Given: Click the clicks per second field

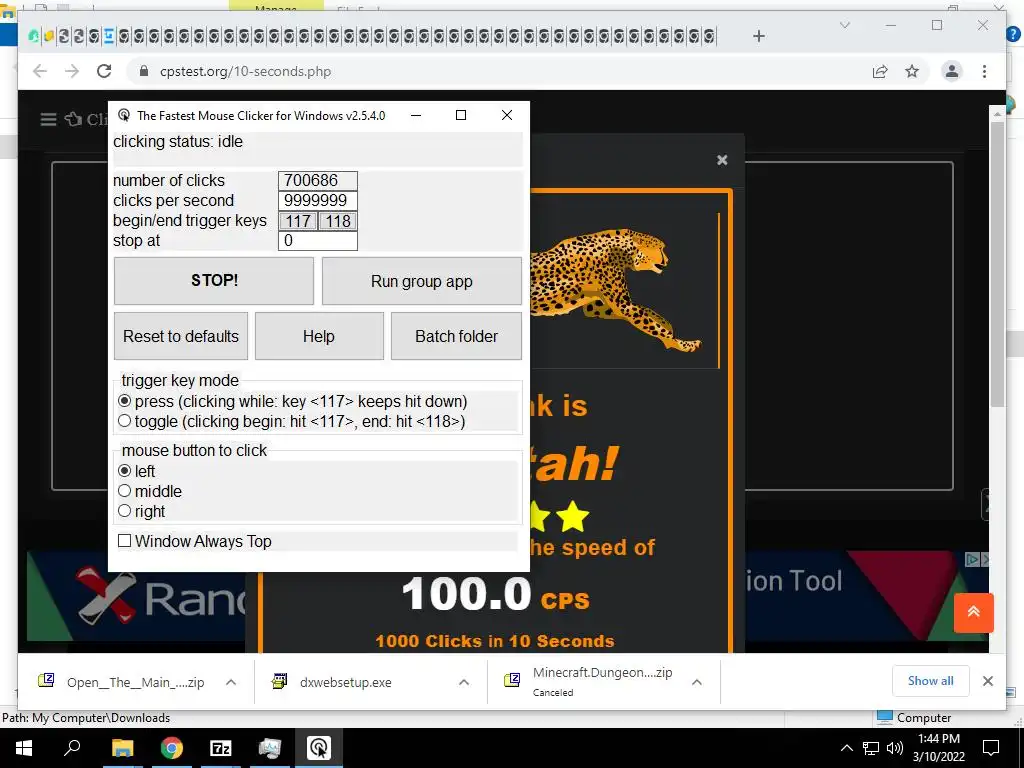Looking at the screenshot, I should (318, 200).
